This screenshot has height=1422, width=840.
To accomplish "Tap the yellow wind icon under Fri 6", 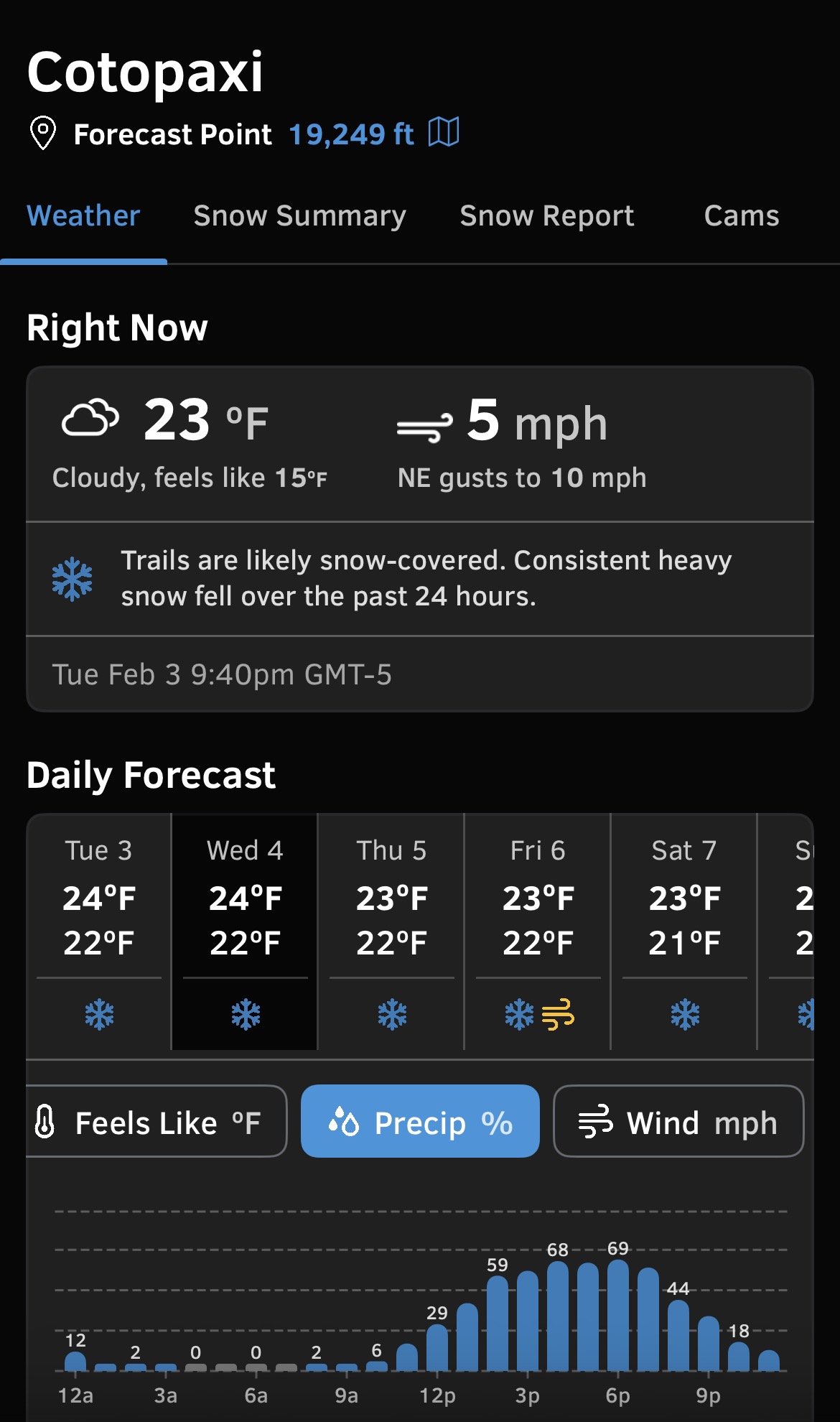I will click(558, 1015).
